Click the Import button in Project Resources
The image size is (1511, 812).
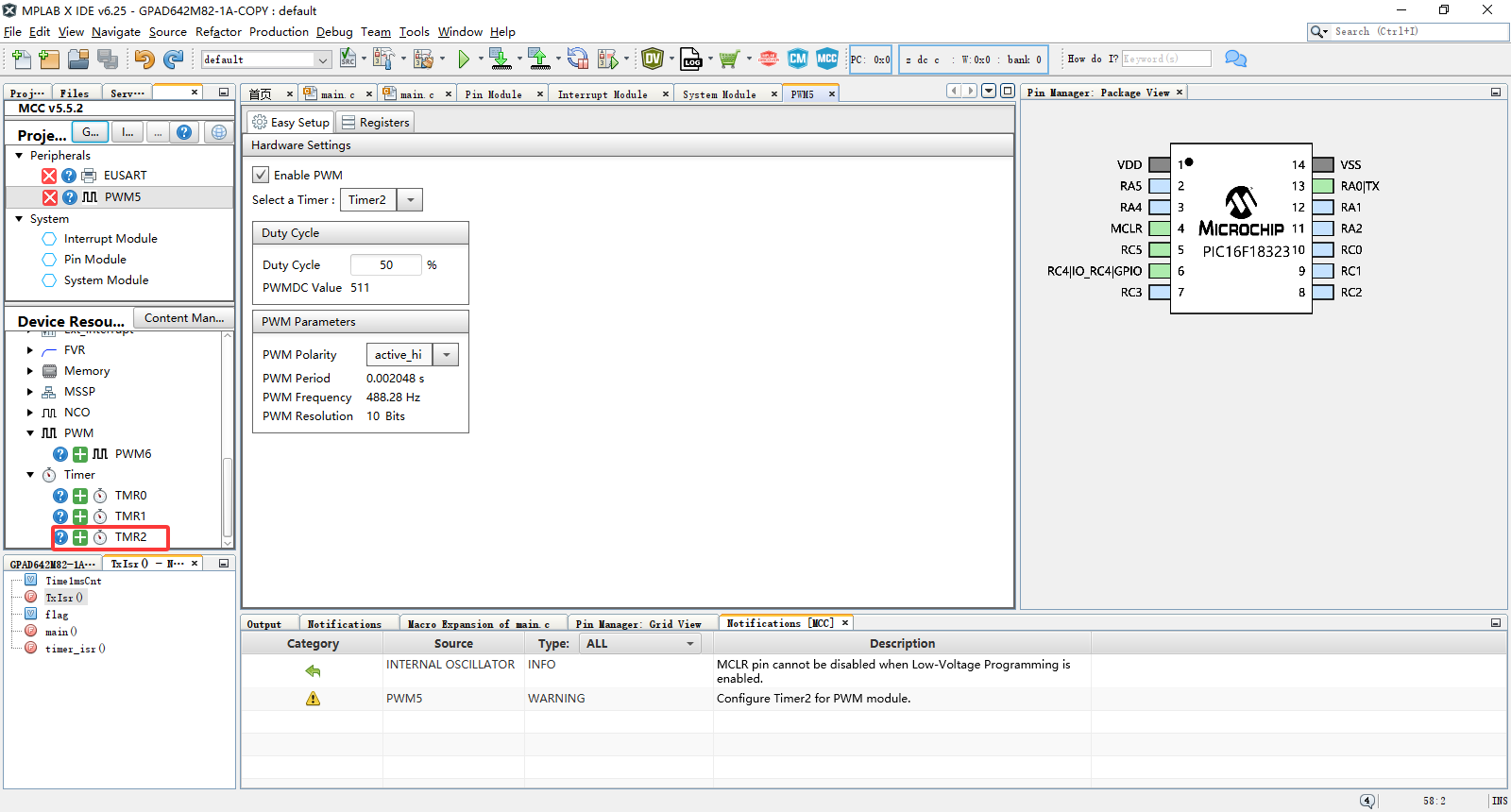127,132
